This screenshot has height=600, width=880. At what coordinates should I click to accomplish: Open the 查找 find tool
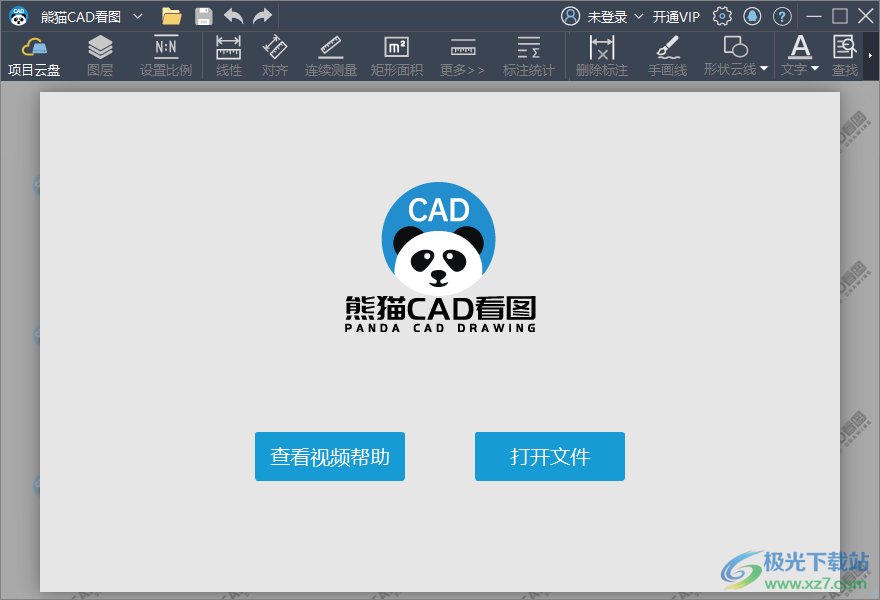(x=845, y=57)
